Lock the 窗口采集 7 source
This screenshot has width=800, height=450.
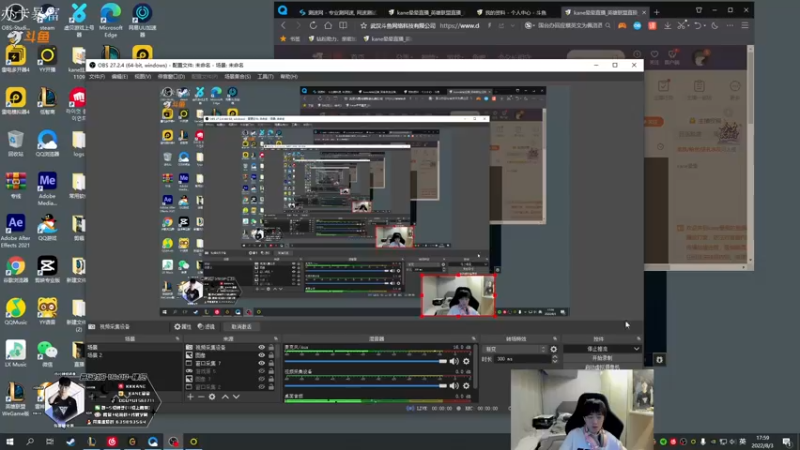[x=271, y=363]
